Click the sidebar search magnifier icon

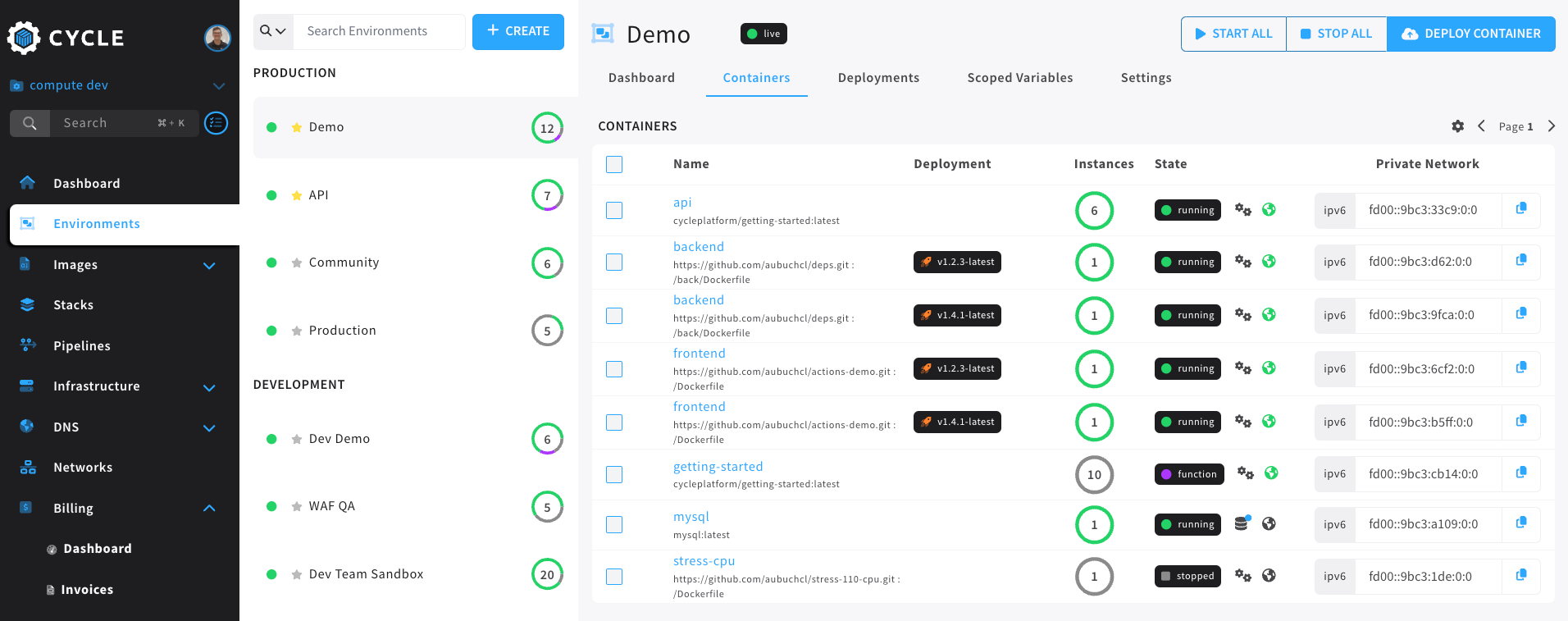tap(30, 123)
